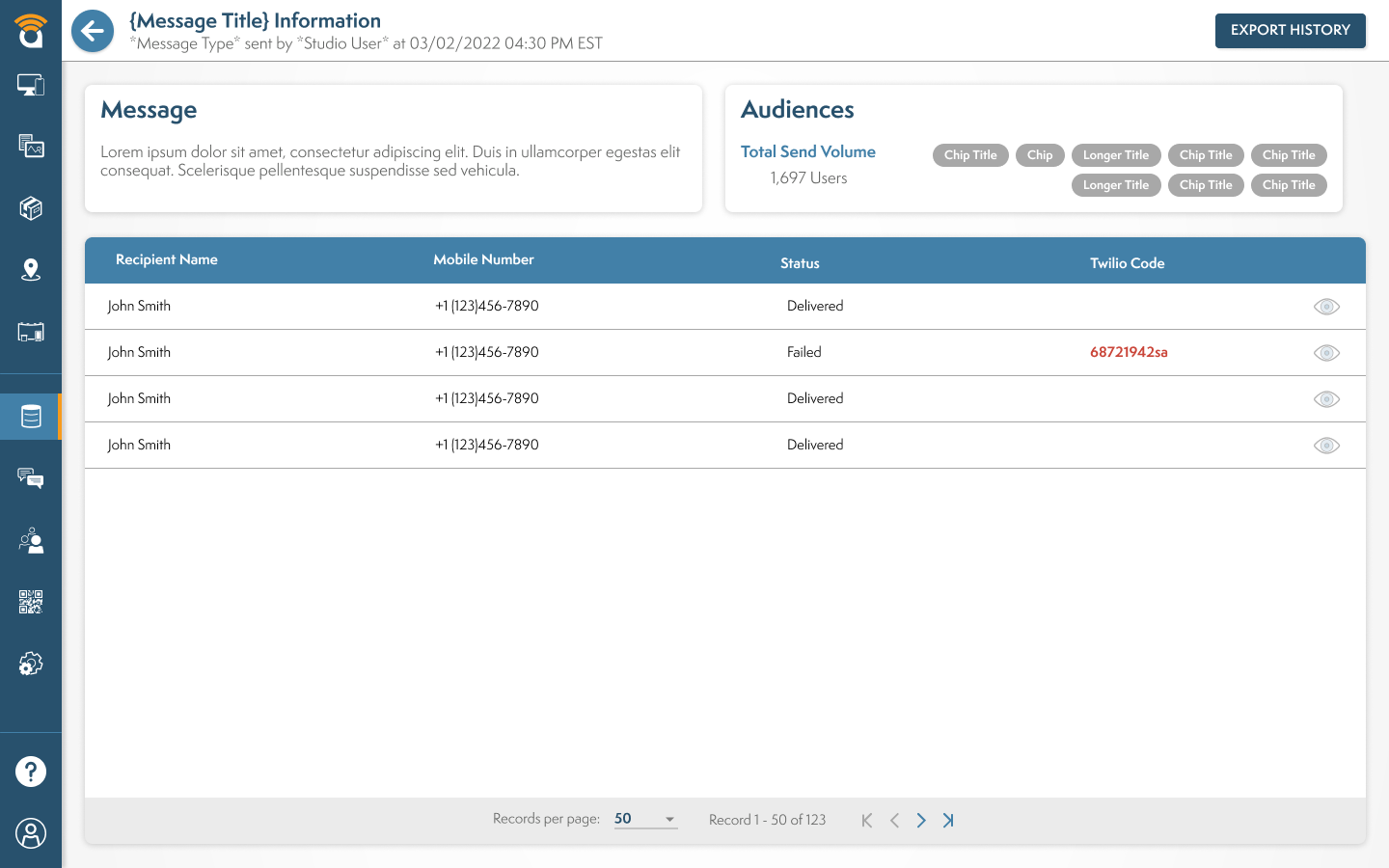Sort by the Twilio Code column header

coord(1128,263)
